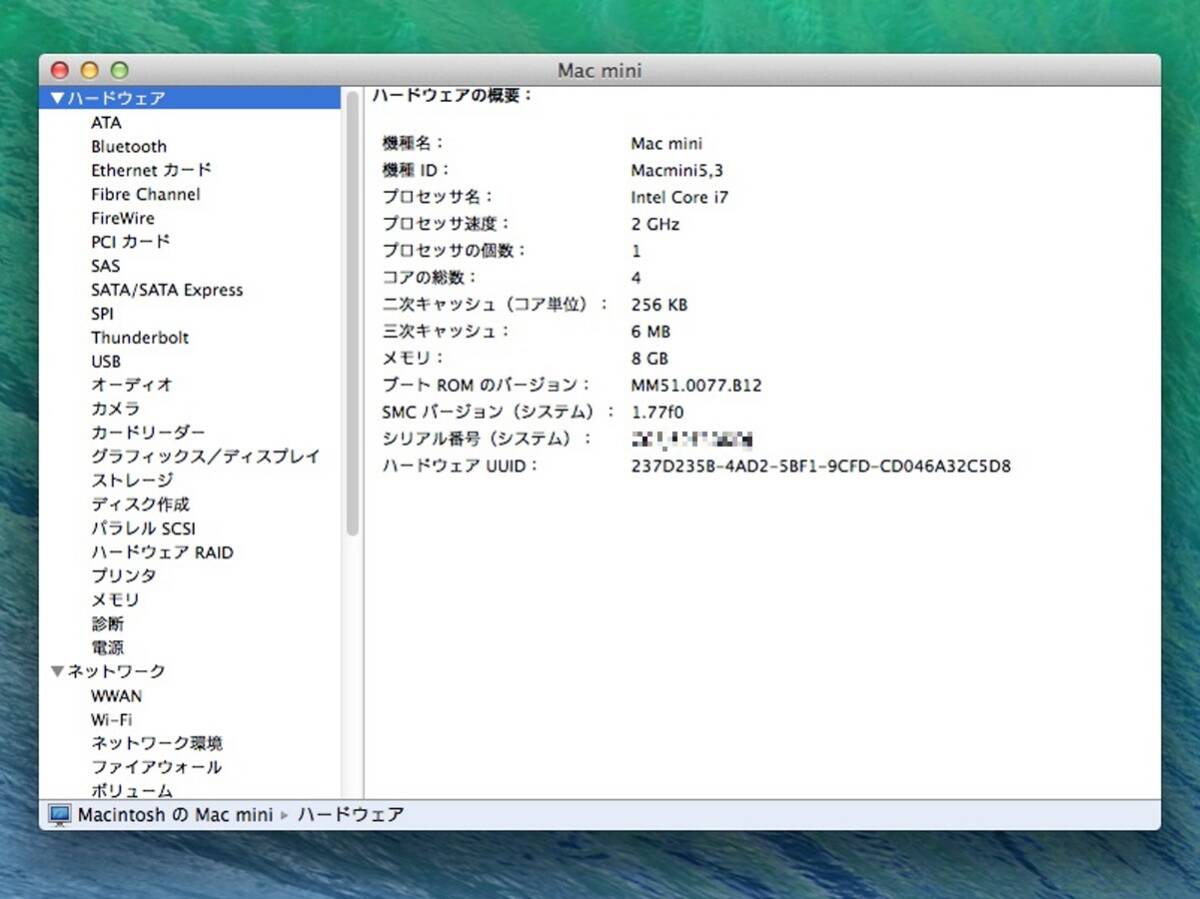Image resolution: width=1200 pixels, height=899 pixels.
Task: Click the hardware UUID value
Action: click(x=821, y=466)
